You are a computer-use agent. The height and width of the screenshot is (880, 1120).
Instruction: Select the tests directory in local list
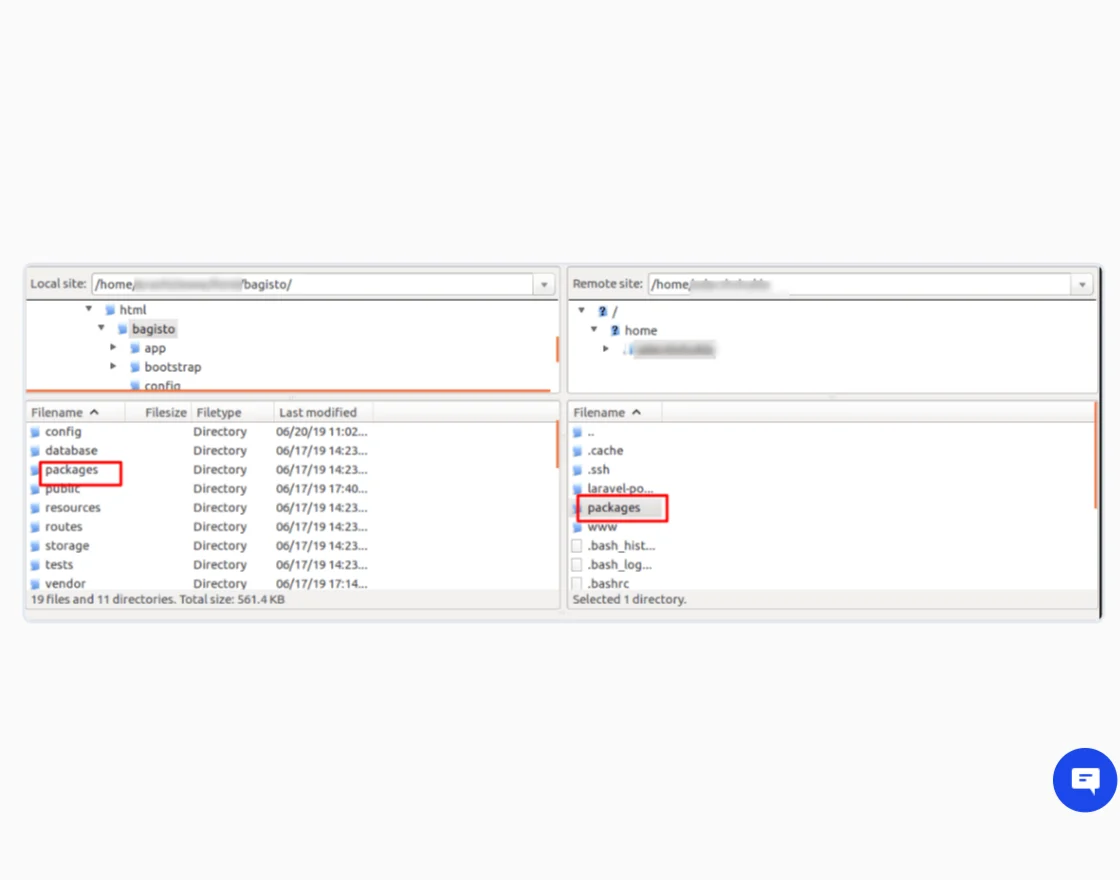click(59, 564)
